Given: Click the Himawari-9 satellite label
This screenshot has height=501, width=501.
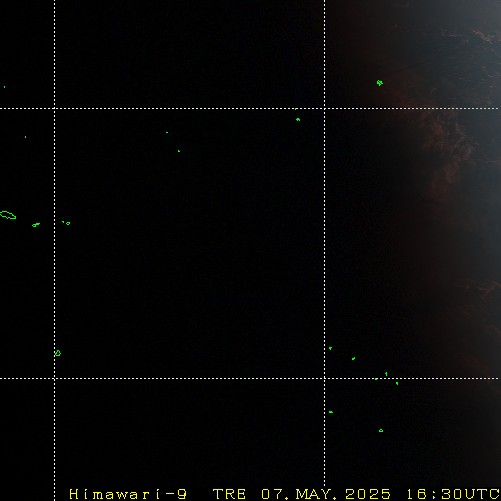Looking at the screenshot, I should coord(128,494).
